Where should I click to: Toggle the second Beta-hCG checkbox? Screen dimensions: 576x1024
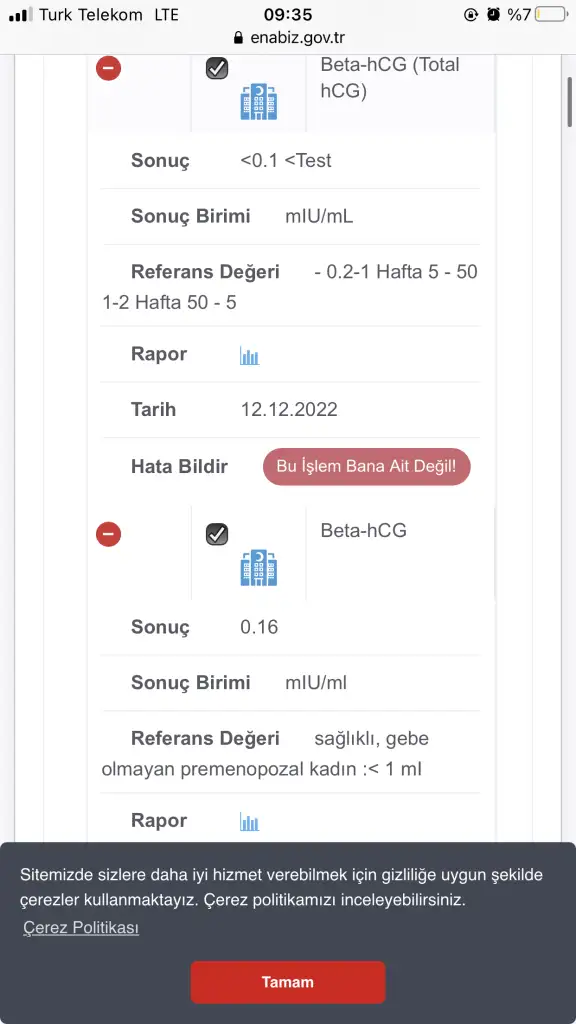point(217,534)
